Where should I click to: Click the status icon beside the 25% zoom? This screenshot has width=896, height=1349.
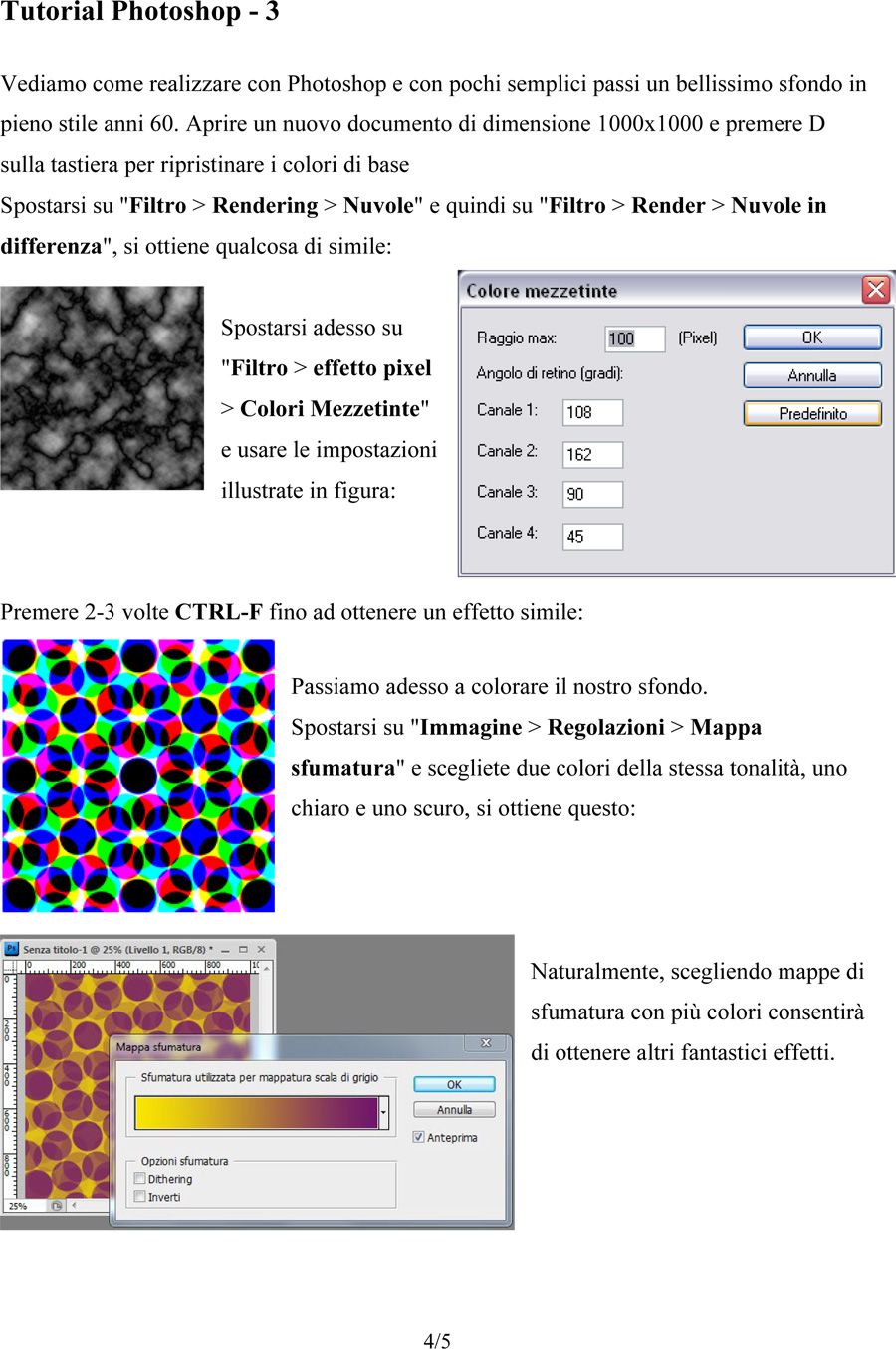pyautogui.click(x=57, y=1206)
